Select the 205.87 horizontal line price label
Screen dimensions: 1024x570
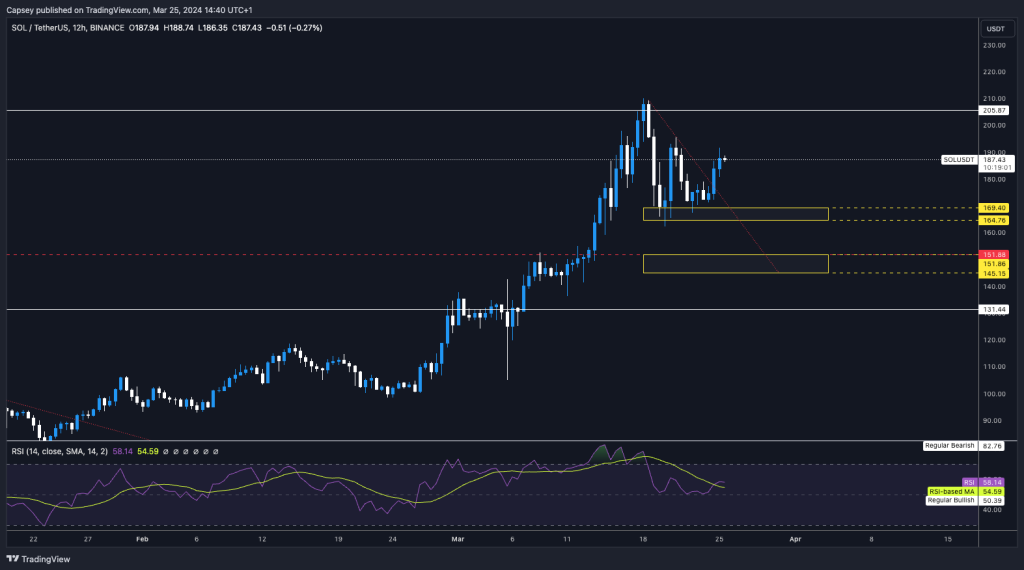[x=994, y=111]
